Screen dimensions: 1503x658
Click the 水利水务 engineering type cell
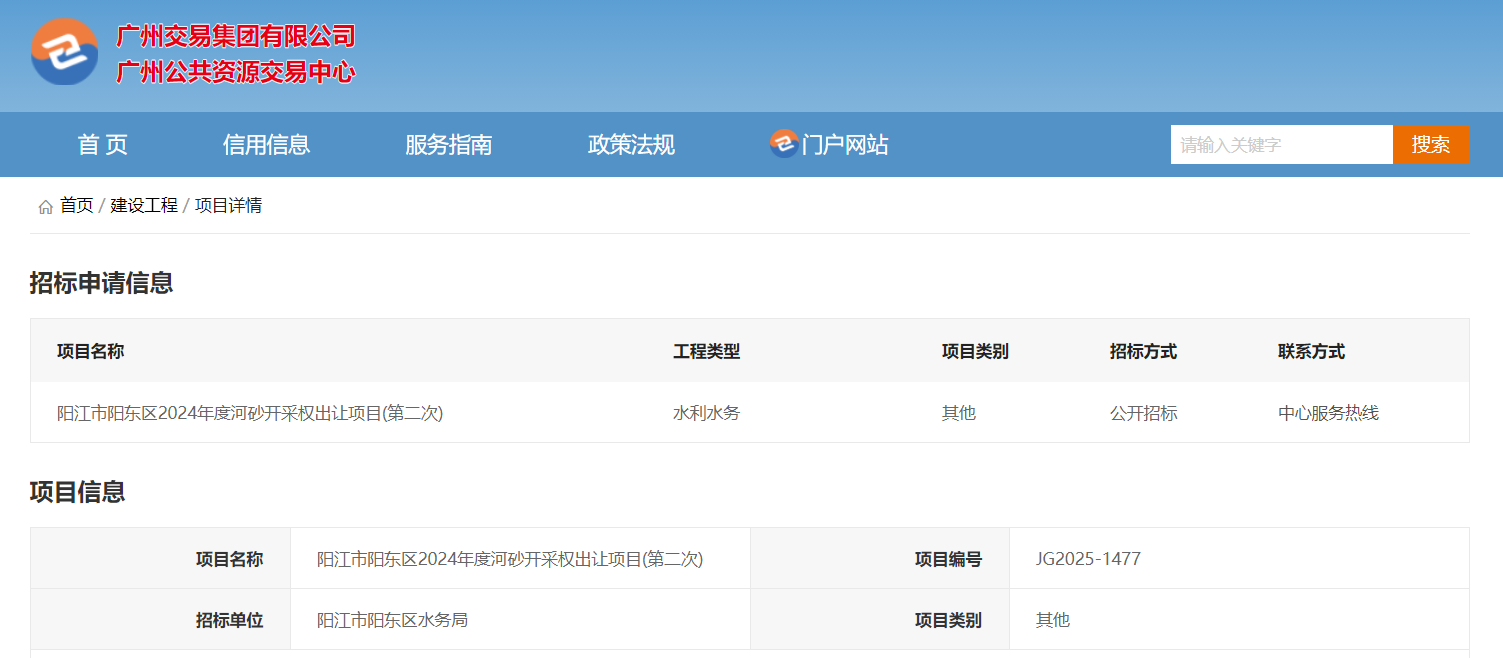pos(706,413)
